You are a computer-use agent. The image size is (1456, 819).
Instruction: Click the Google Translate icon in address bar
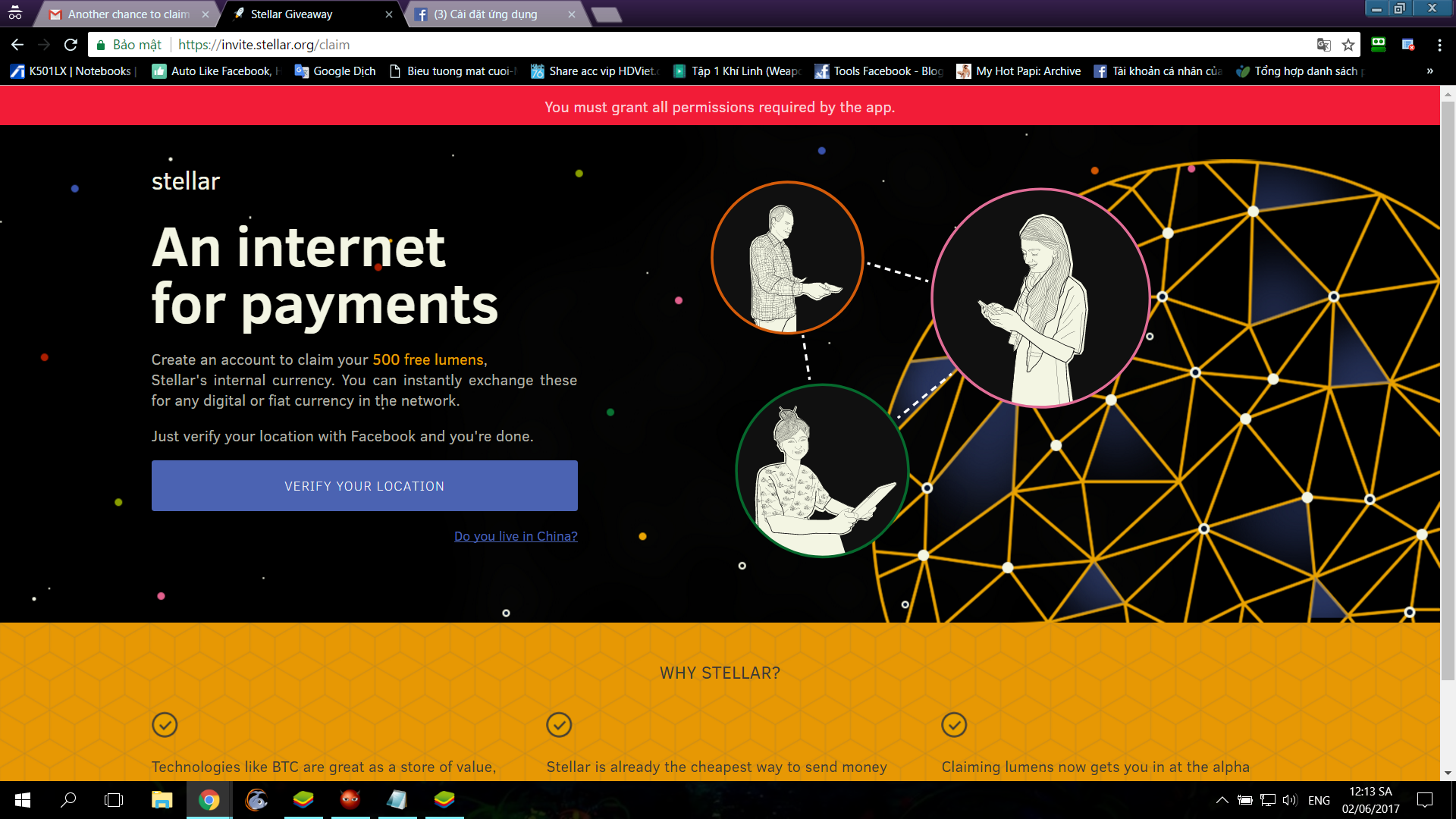pyautogui.click(x=1324, y=45)
